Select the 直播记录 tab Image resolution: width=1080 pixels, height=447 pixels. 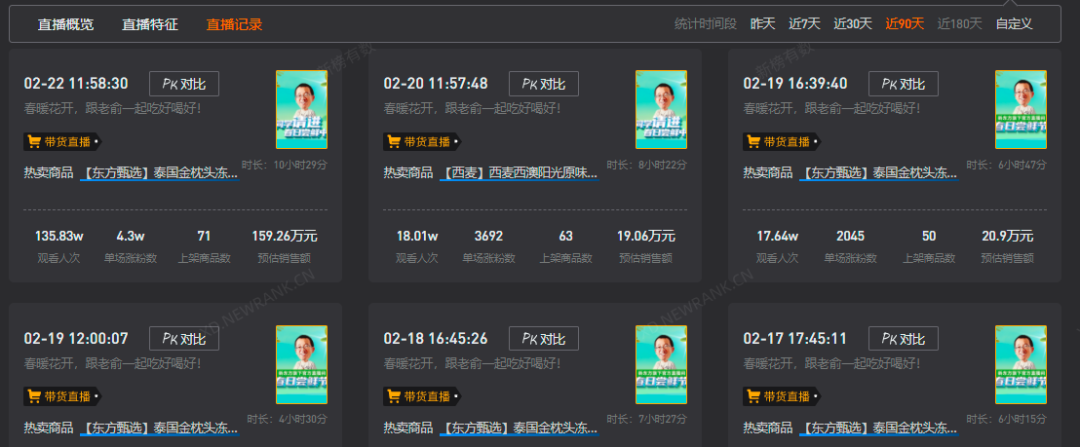click(234, 24)
